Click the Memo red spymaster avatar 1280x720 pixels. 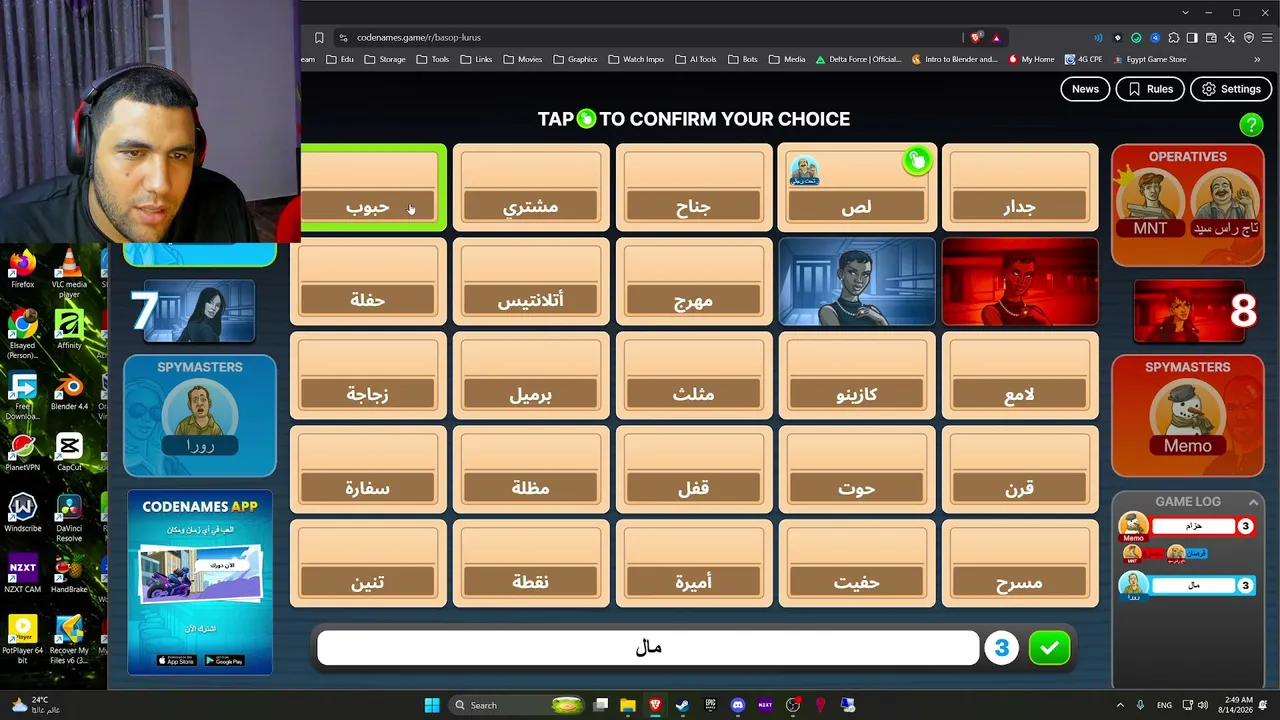pos(1187,416)
